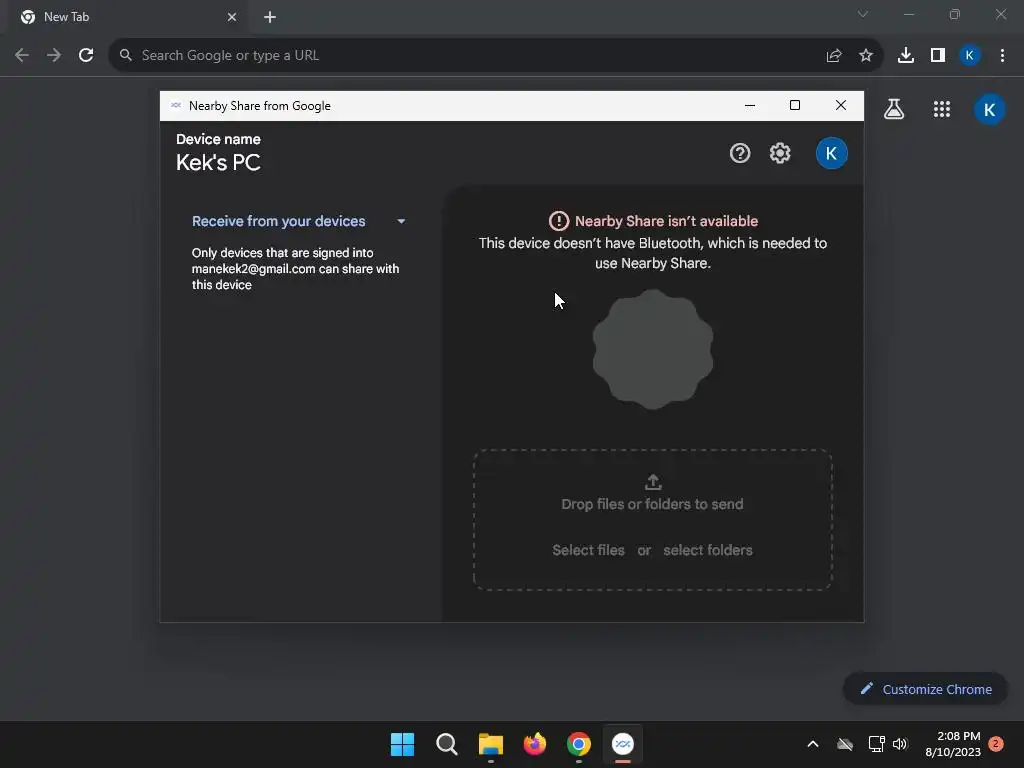Click the share this page icon
1024x768 pixels.
(x=833, y=56)
